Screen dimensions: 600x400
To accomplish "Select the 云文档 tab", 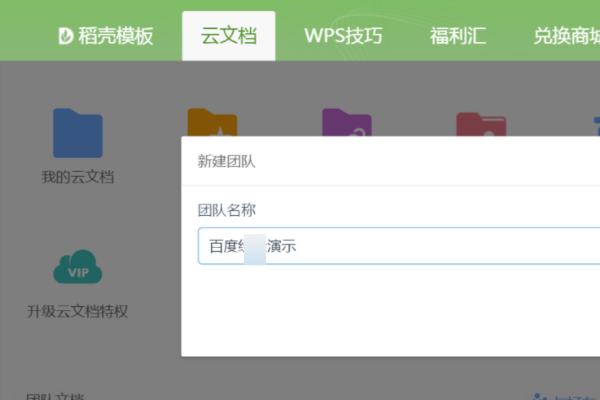I will point(228,36).
